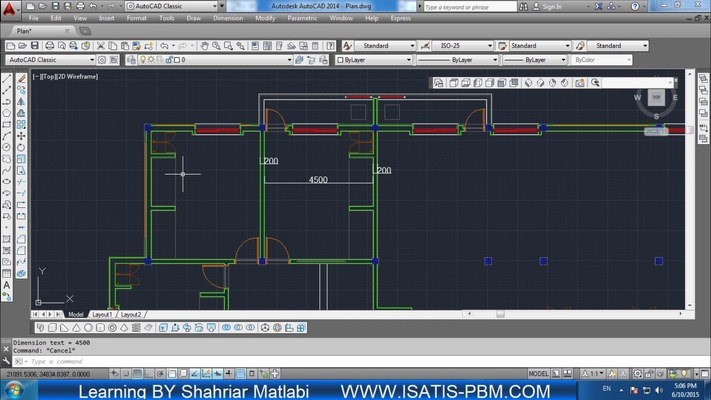The width and height of the screenshot is (711, 400).
Task: Click the Cut scissors icon
Action: 101,46
